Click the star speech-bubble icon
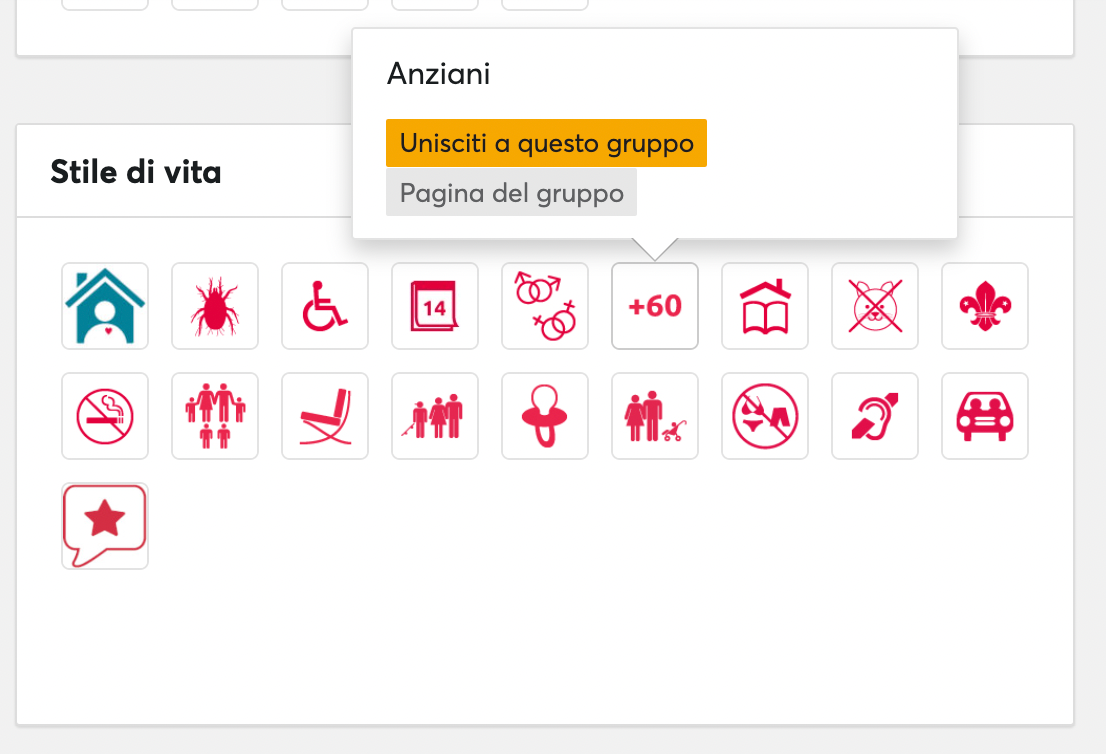Viewport: 1106px width, 754px height. 105,526
